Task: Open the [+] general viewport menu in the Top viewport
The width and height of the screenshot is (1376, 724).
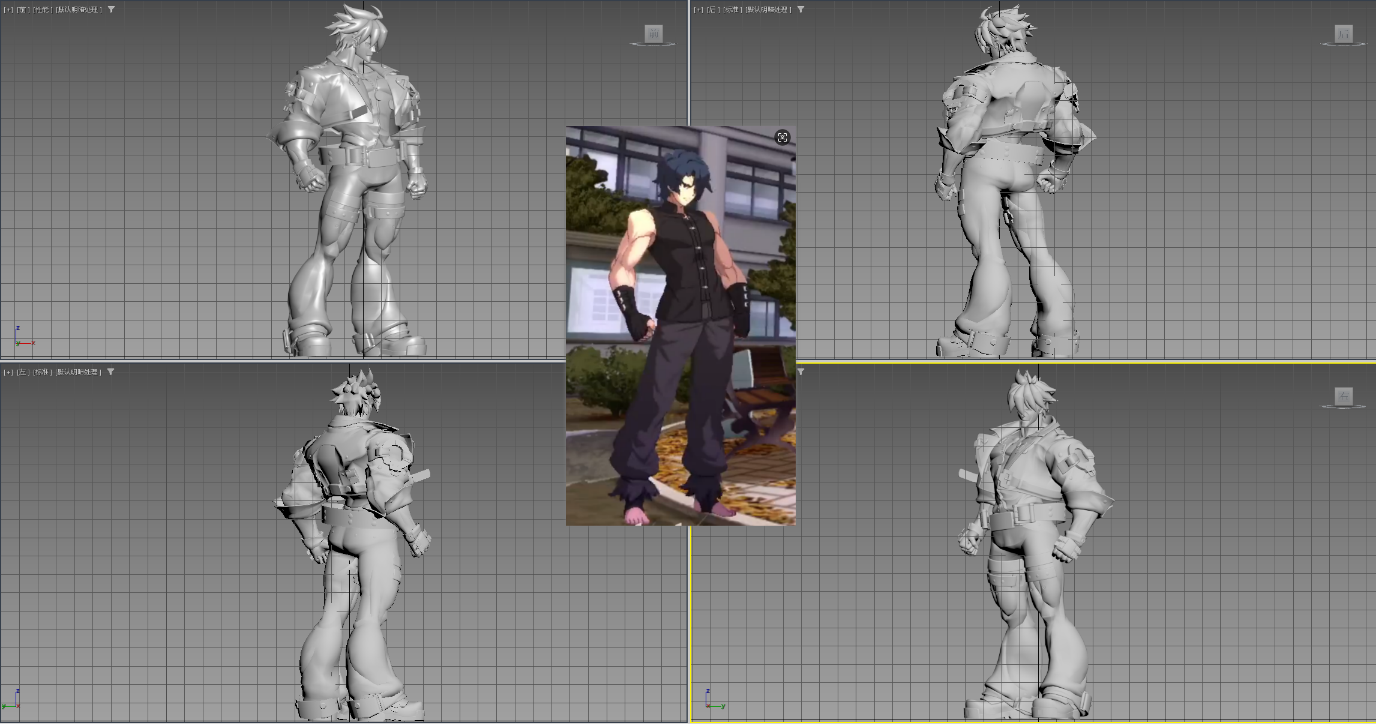Action: 9,8
